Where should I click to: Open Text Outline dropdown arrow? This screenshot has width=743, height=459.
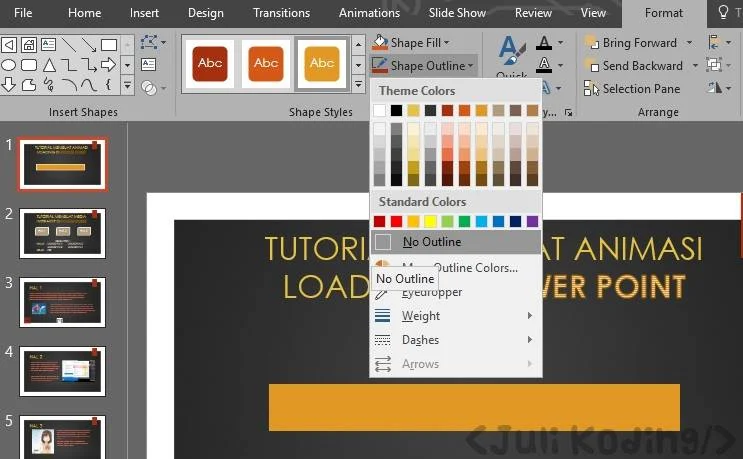[x=561, y=65]
